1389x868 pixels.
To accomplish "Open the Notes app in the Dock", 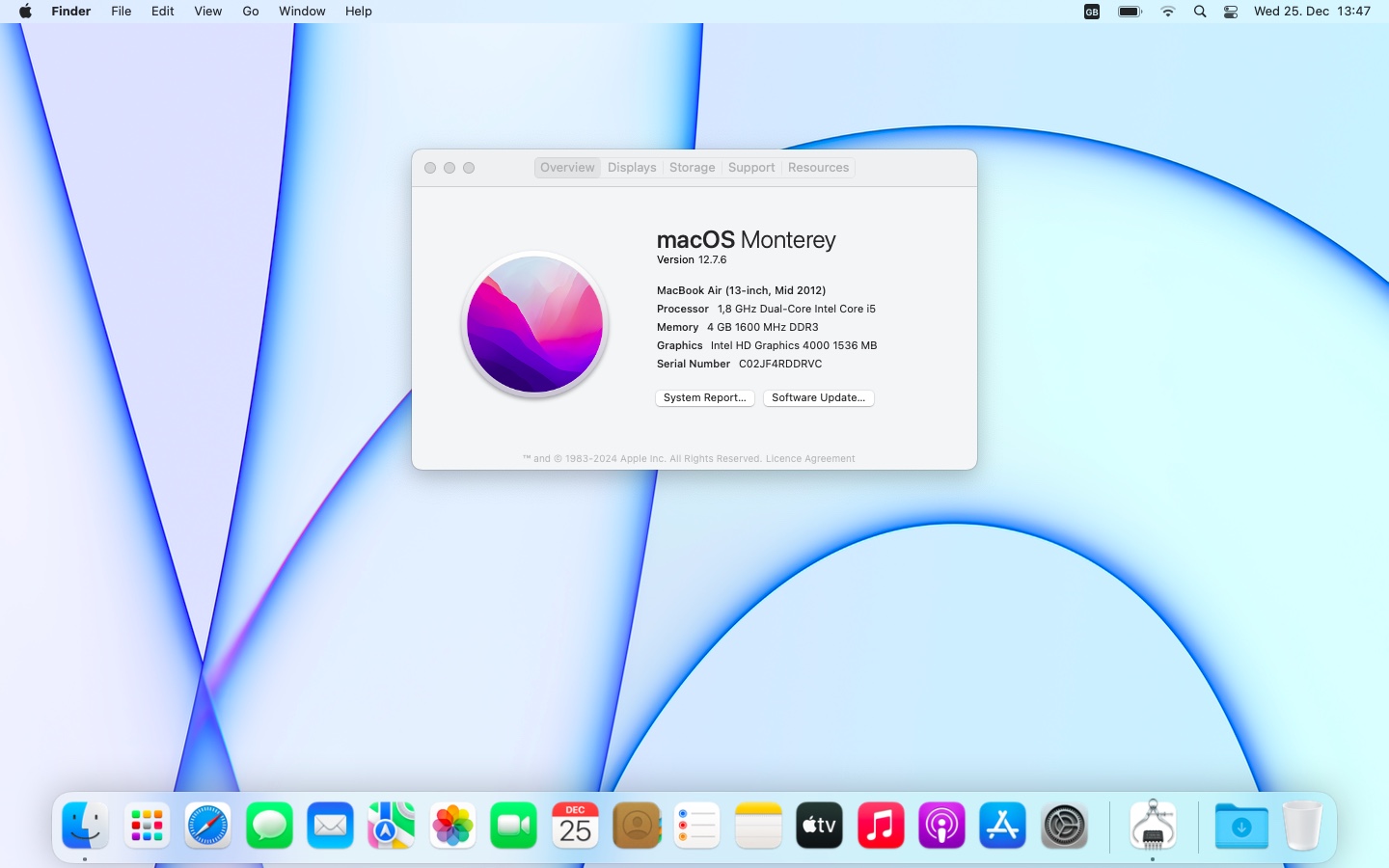I will (x=758, y=826).
